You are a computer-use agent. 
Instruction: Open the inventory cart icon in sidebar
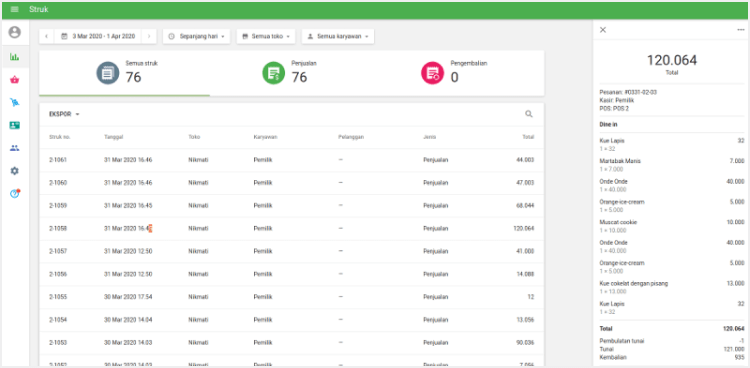(15, 102)
